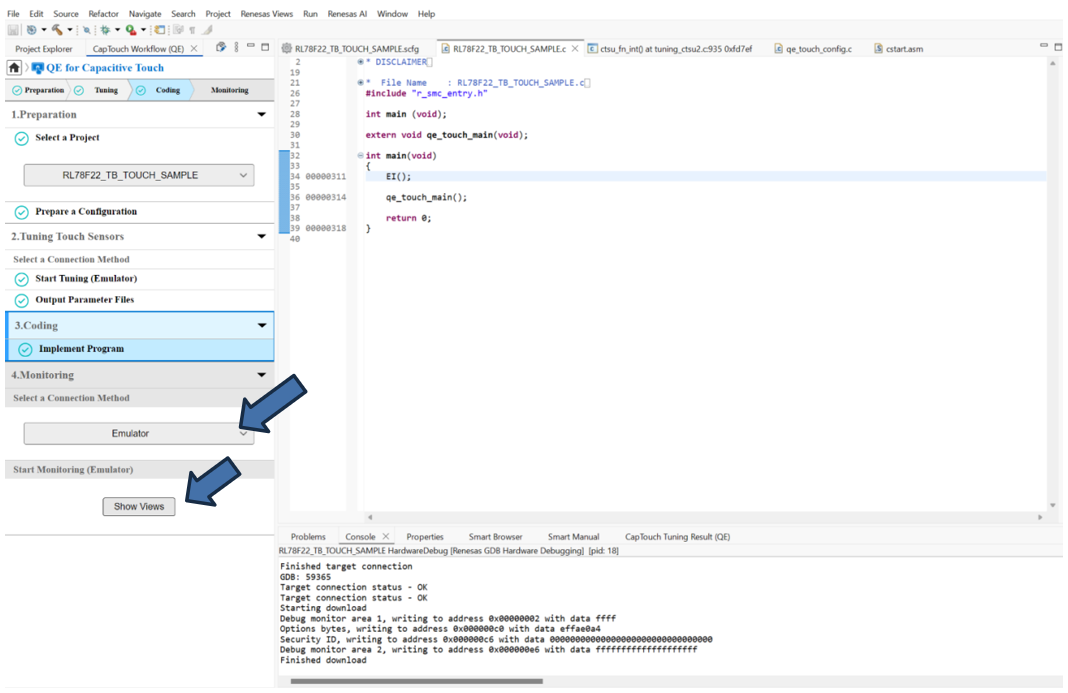This screenshot has height=693, width=1068.
Task: Collapse the 2.Tuning Touch Sensors section
Action: click(262, 237)
